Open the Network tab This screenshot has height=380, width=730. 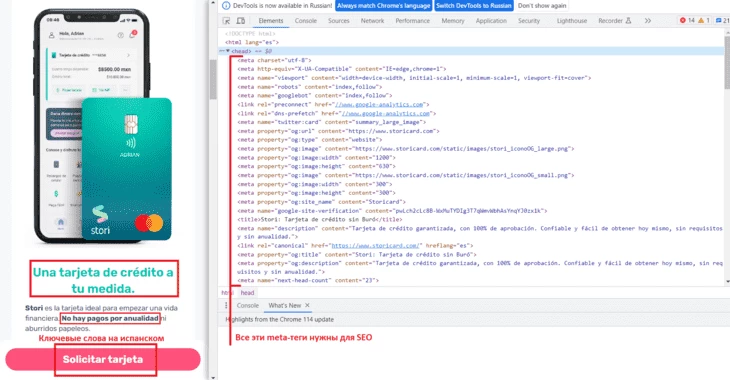(x=372, y=21)
